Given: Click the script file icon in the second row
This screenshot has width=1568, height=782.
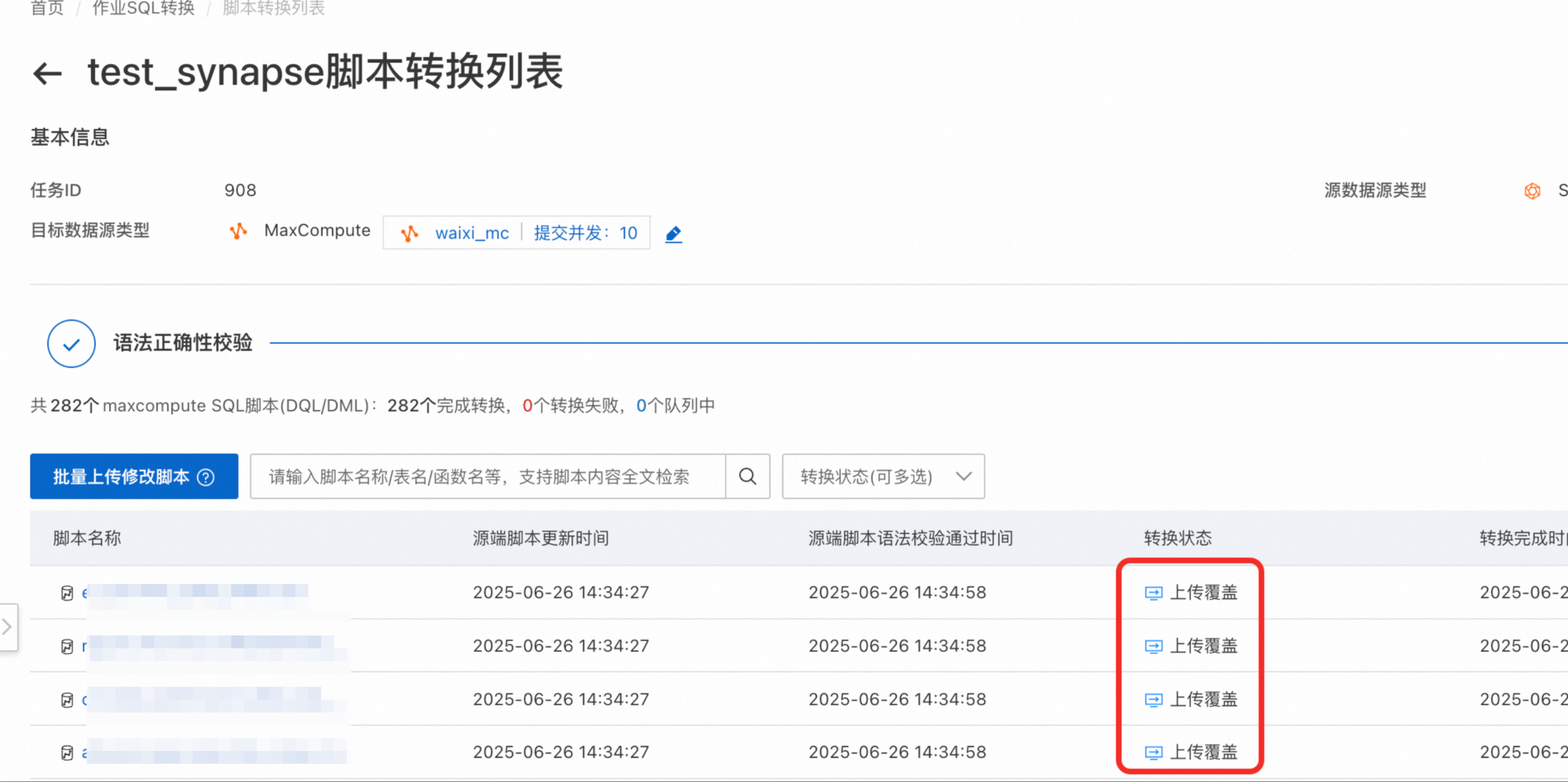Looking at the screenshot, I should [x=67, y=646].
